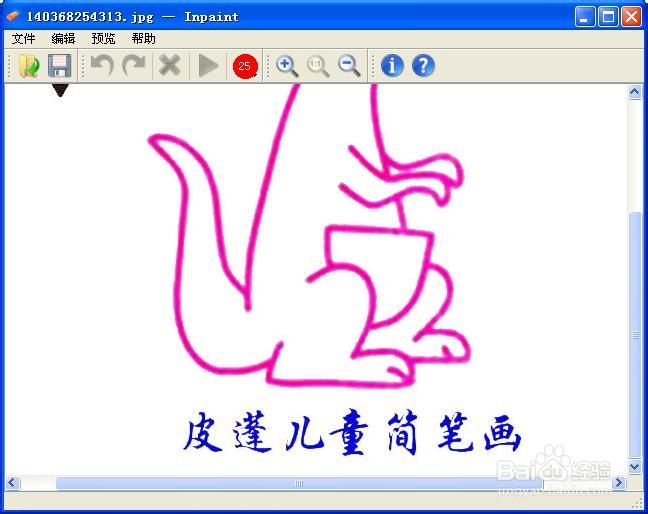This screenshot has height=514, width=648.
Task: Click the vertical scrollbar thumb
Action: coord(635,335)
